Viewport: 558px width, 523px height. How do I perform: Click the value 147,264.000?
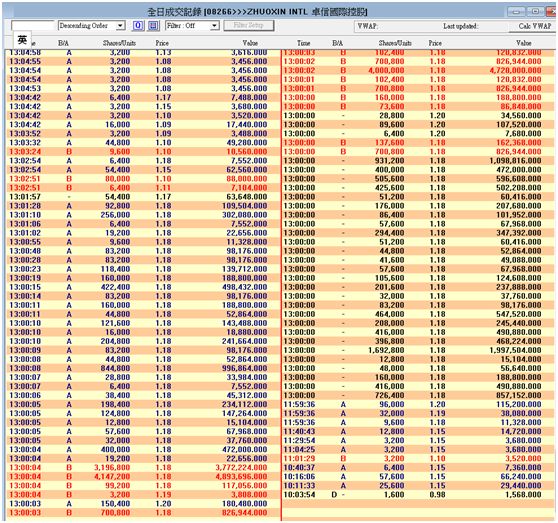(244, 414)
